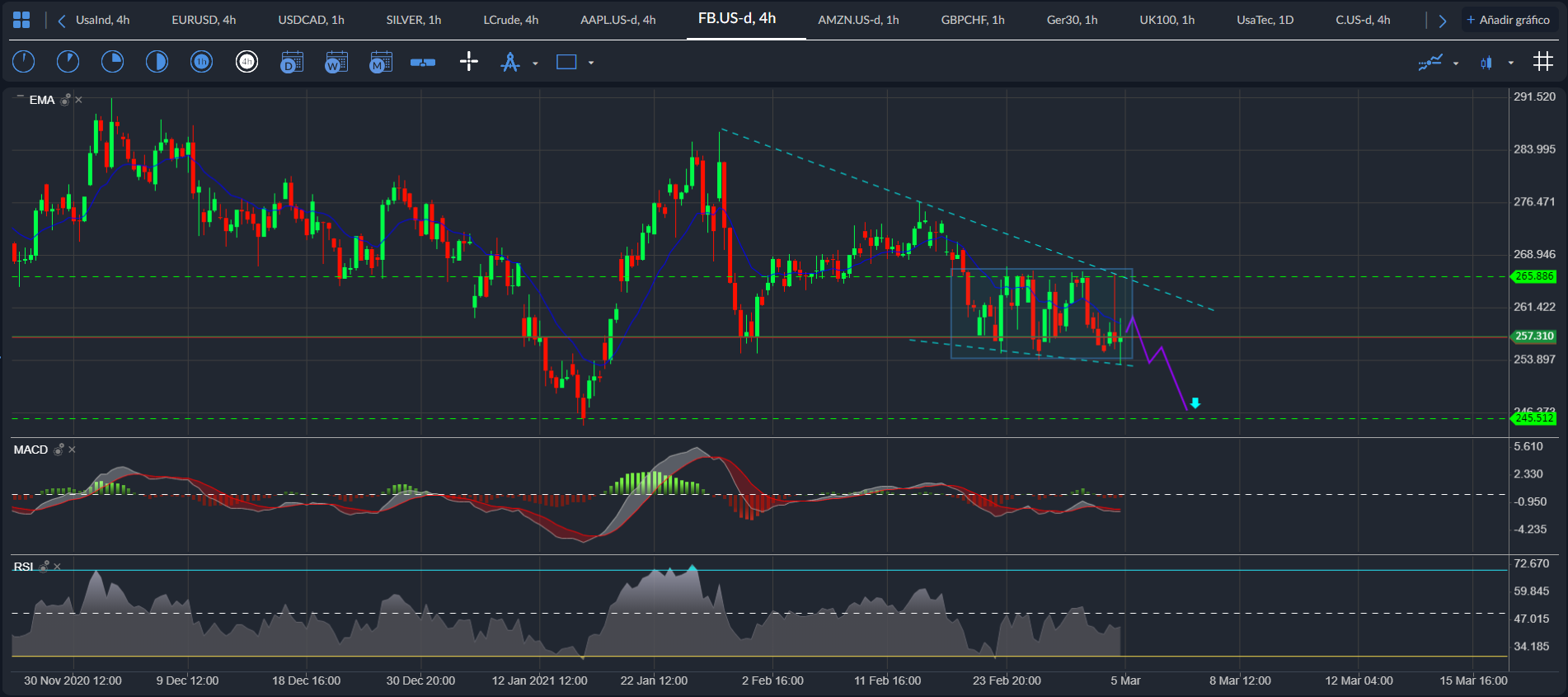The width and height of the screenshot is (1568, 697).
Task: Click the 265.886 green price label
Action: [1533, 276]
